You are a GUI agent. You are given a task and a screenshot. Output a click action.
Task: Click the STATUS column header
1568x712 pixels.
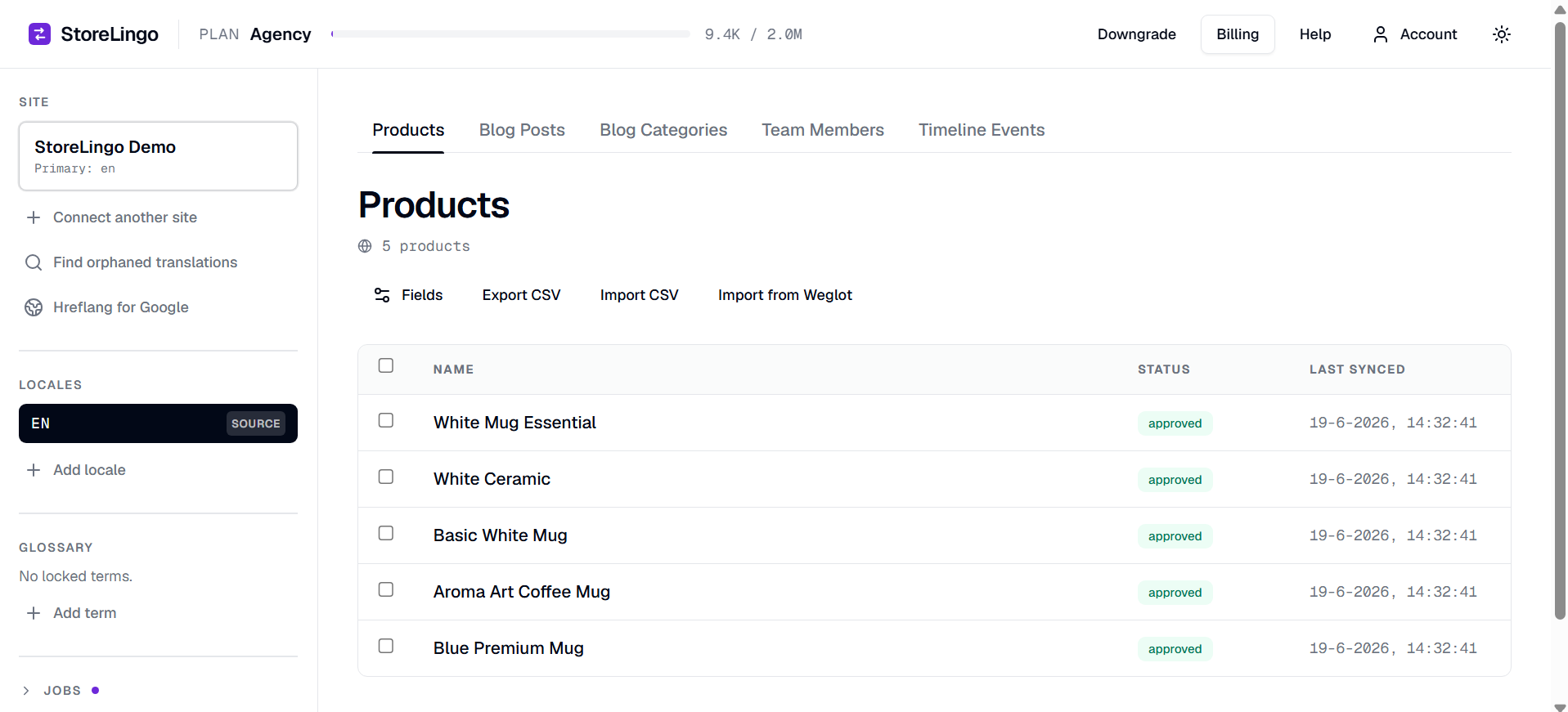point(1164,369)
